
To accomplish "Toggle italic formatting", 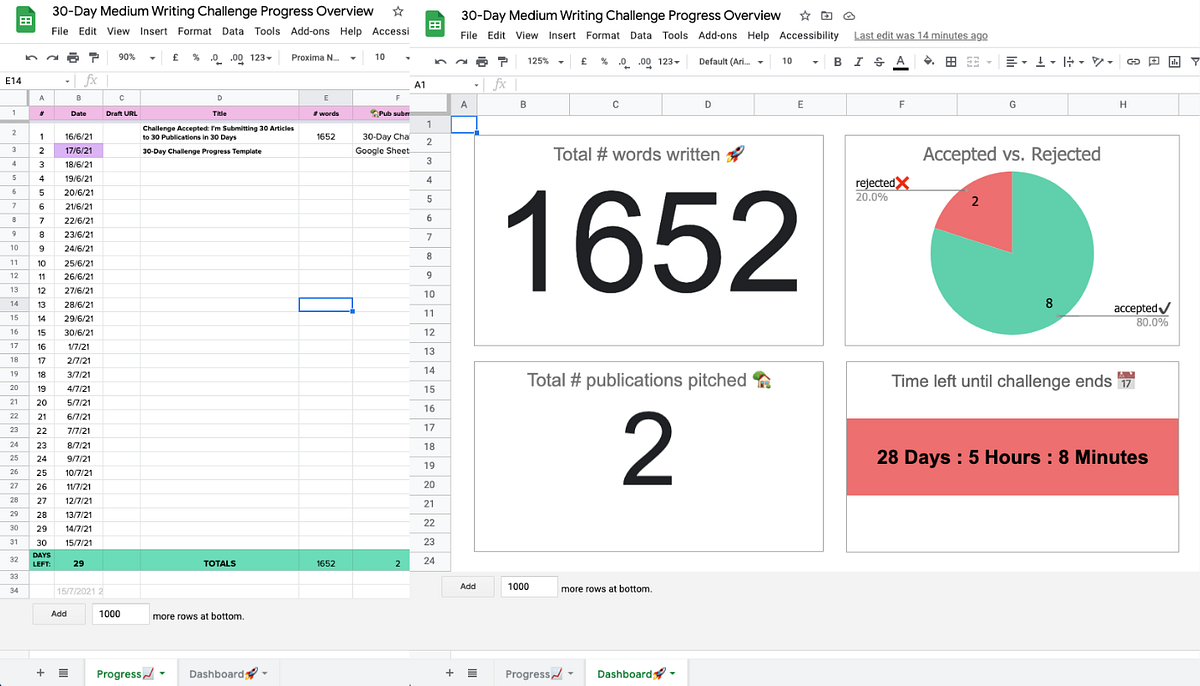I will click(859, 62).
